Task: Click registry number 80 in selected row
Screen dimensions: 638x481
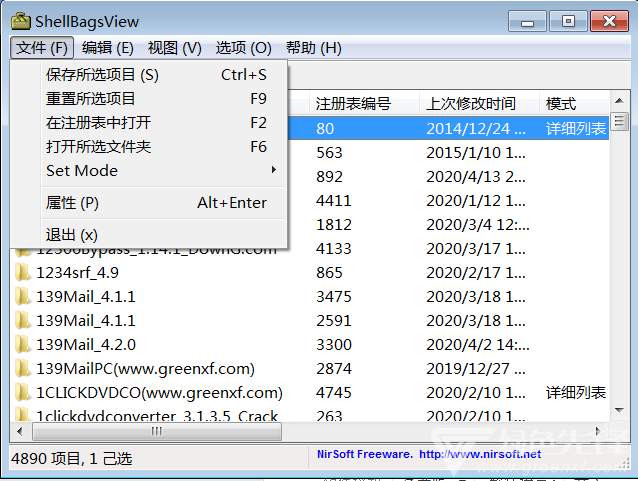Action: pos(325,129)
